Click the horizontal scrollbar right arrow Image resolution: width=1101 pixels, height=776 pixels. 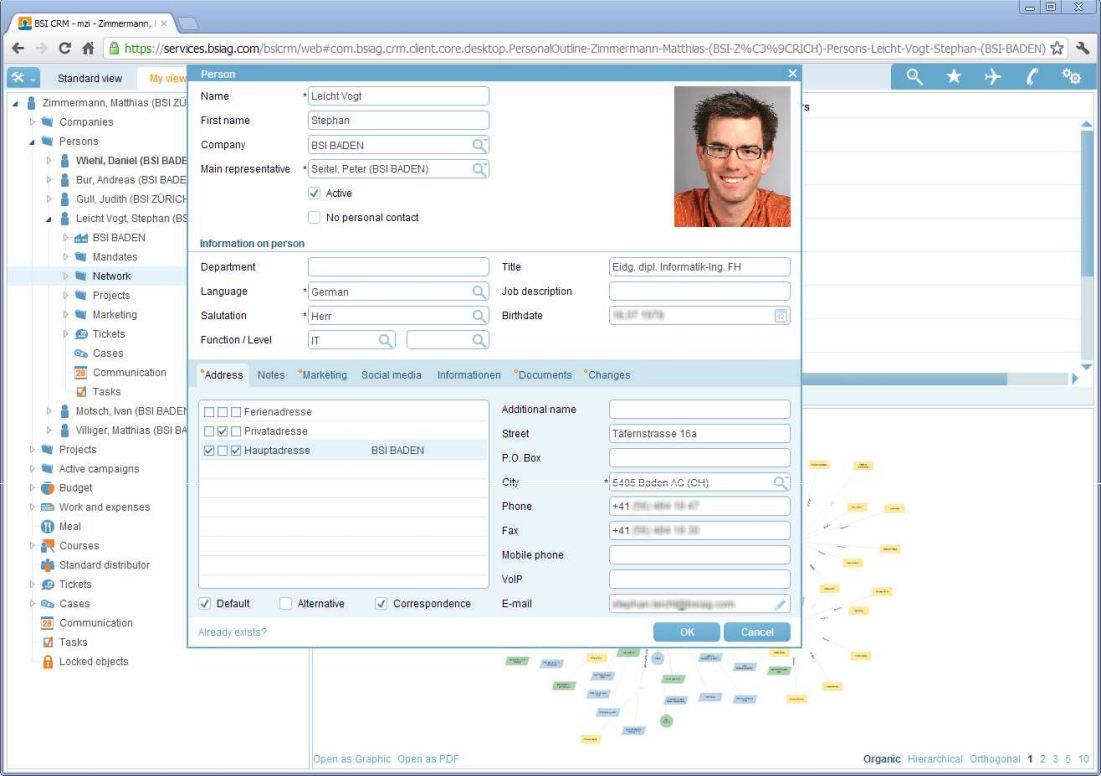tap(1075, 379)
